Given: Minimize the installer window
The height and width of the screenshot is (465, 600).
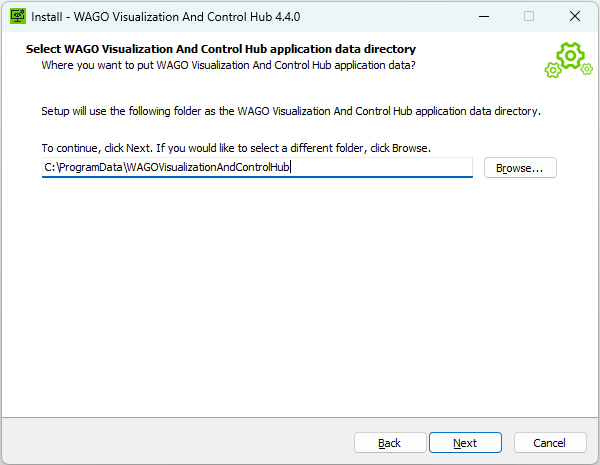Looking at the screenshot, I should click(484, 16).
